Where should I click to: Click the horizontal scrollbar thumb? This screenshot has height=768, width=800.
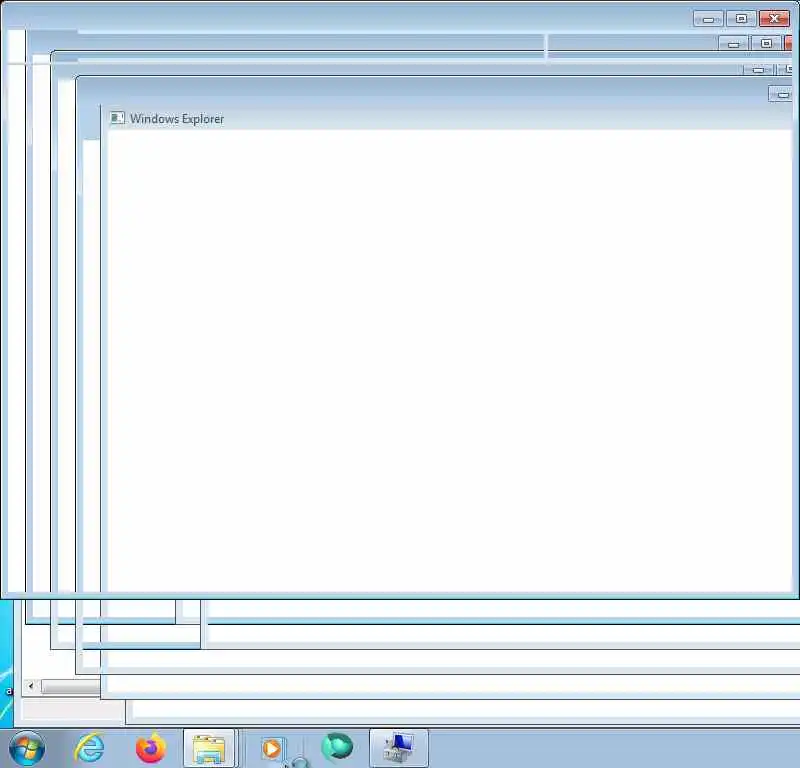(70, 686)
